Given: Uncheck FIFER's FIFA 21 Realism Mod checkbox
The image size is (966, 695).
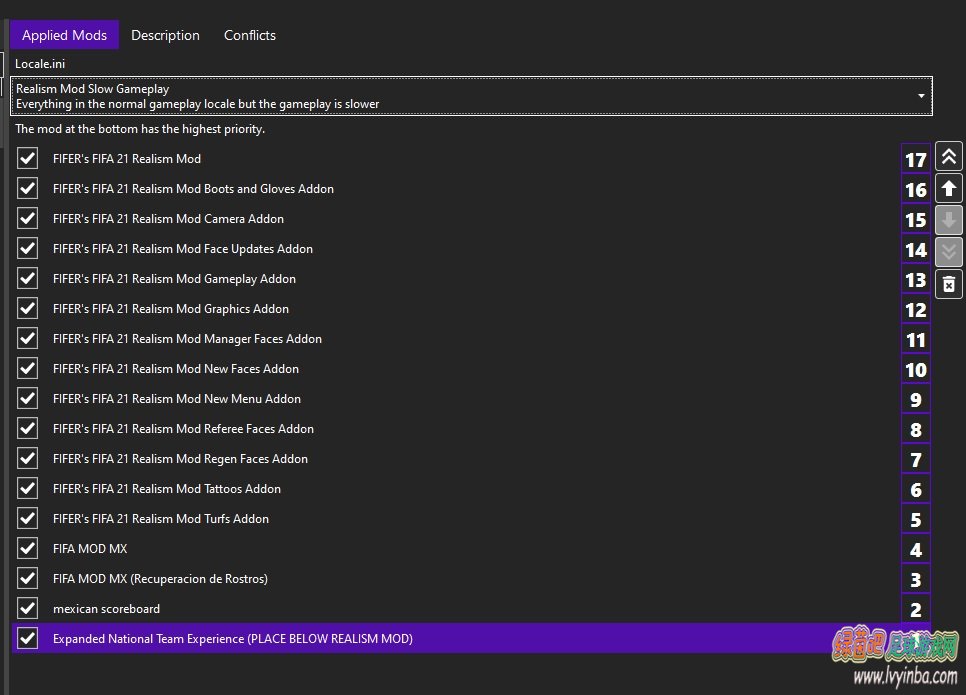Looking at the screenshot, I should [x=28, y=158].
